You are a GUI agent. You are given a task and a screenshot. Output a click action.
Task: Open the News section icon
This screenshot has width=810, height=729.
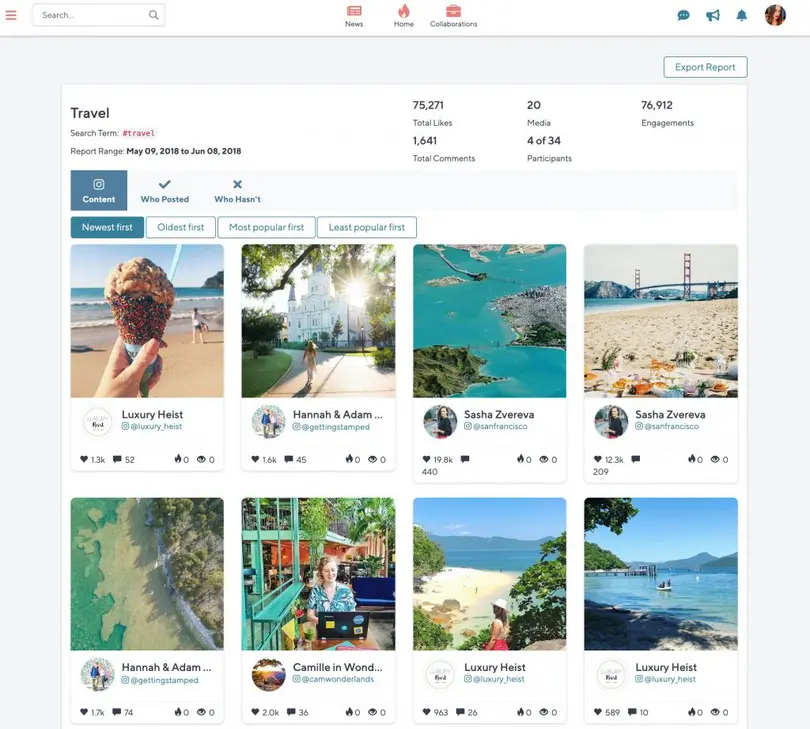354,15
